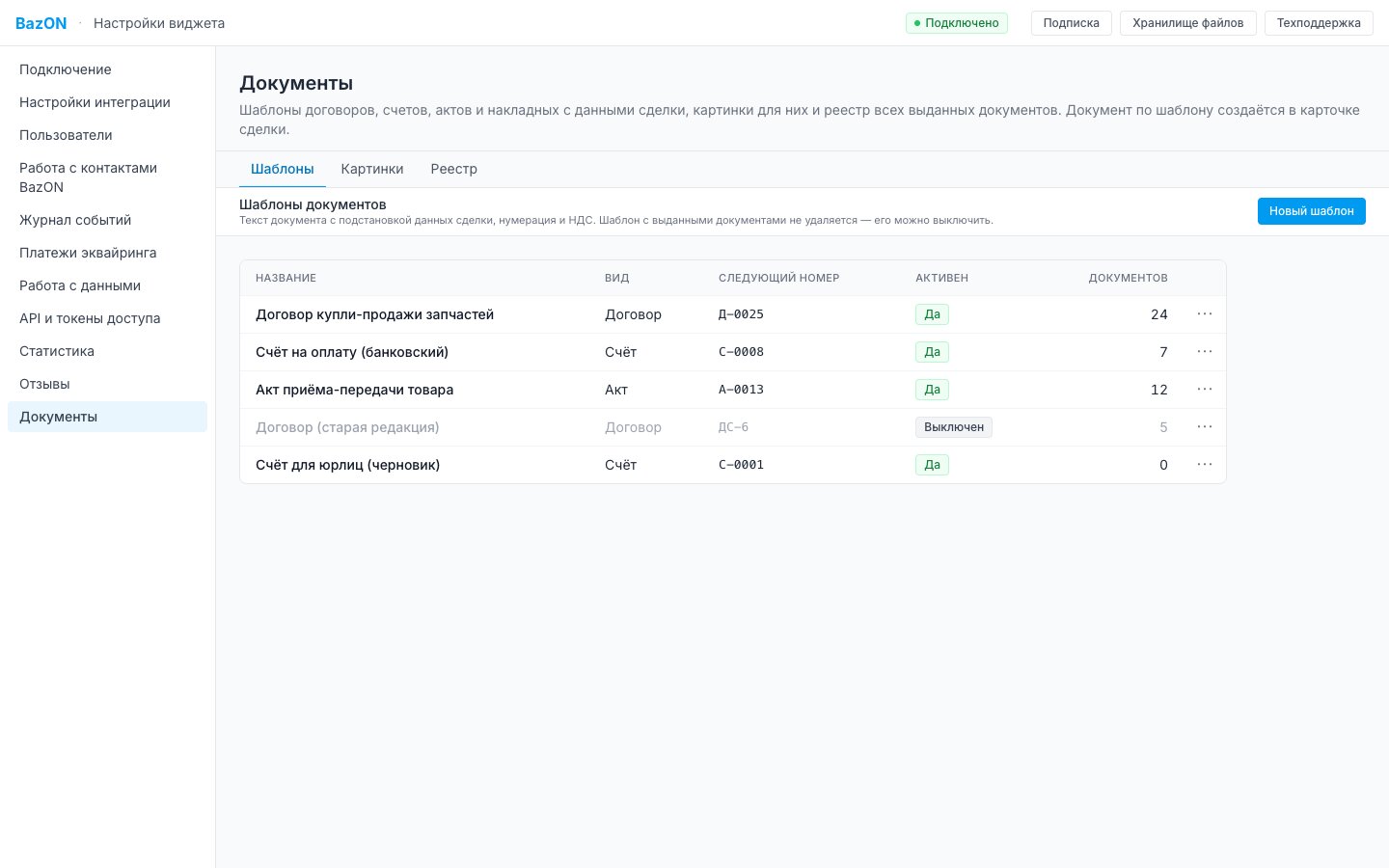
Task: Click document count 24
Action: coord(1159,314)
